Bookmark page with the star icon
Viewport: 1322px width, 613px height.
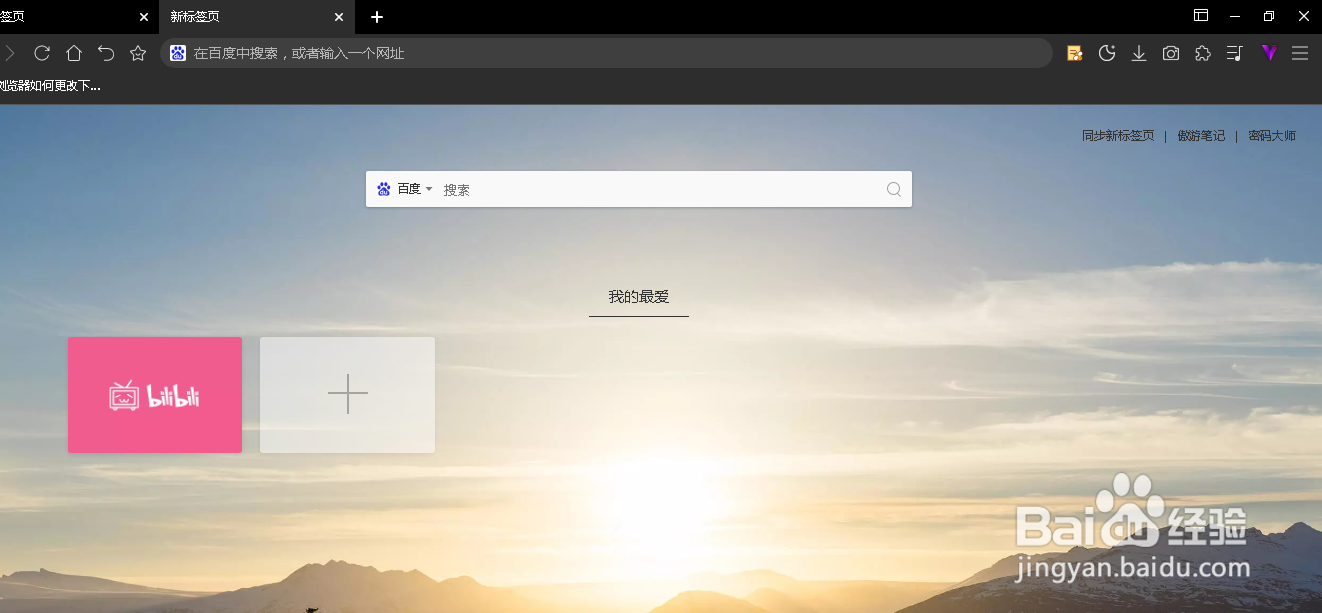tap(138, 53)
